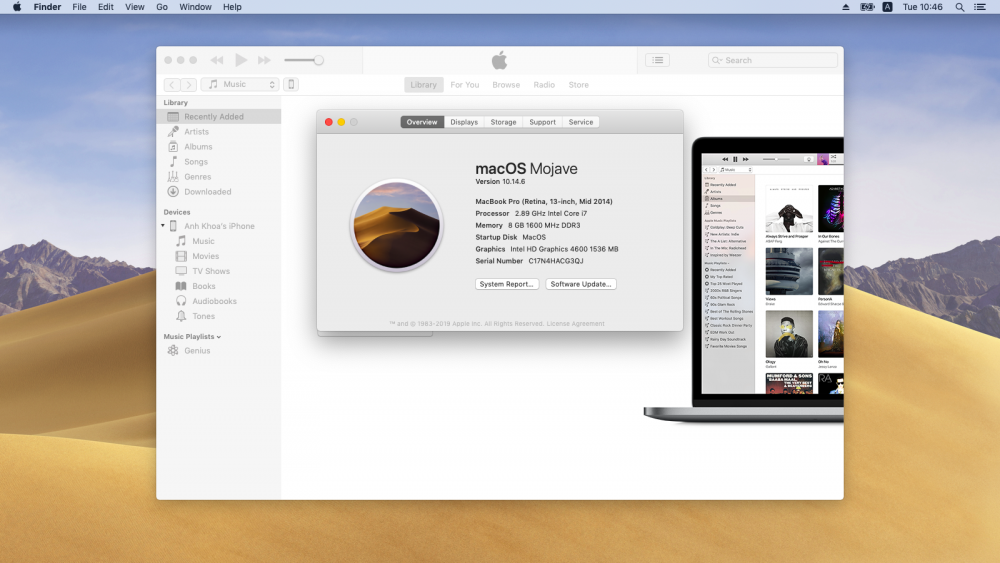This screenshot has height=563, width=1000.
Task: Select Artists in the sidebar
Action: [x=219, y=131]
